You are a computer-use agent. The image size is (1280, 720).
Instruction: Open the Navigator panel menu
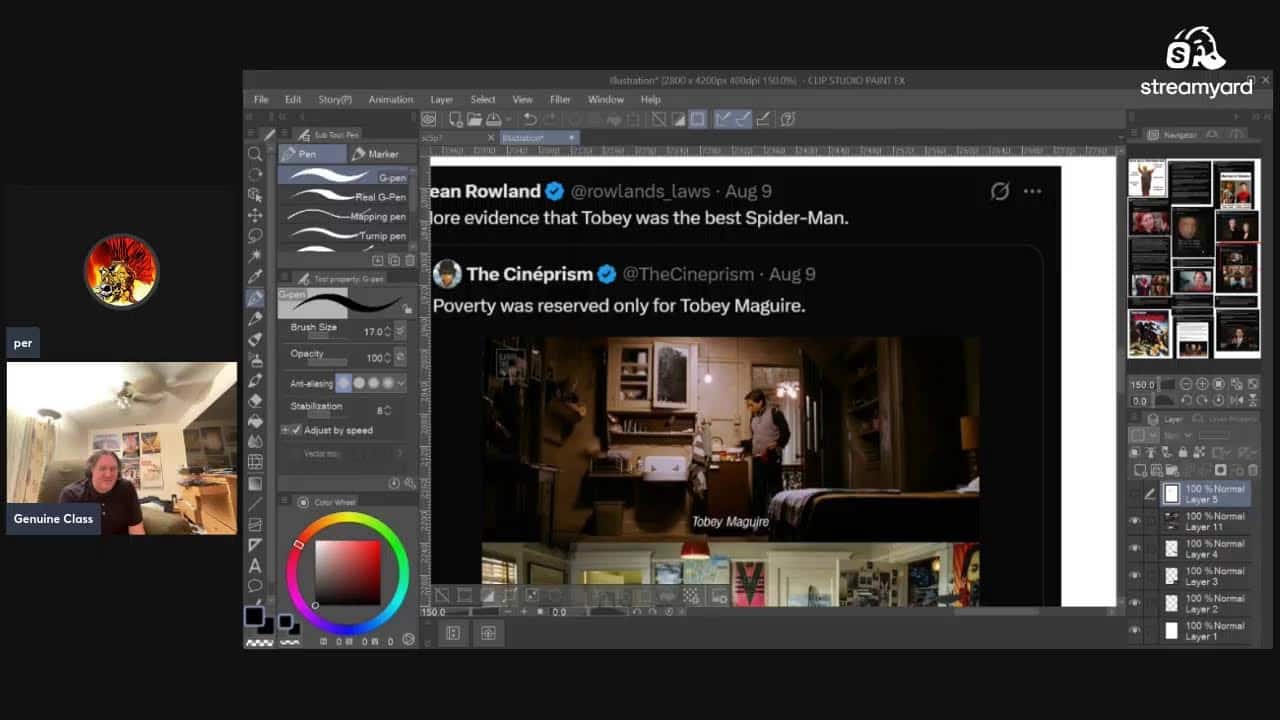(x=1136, y=134)
